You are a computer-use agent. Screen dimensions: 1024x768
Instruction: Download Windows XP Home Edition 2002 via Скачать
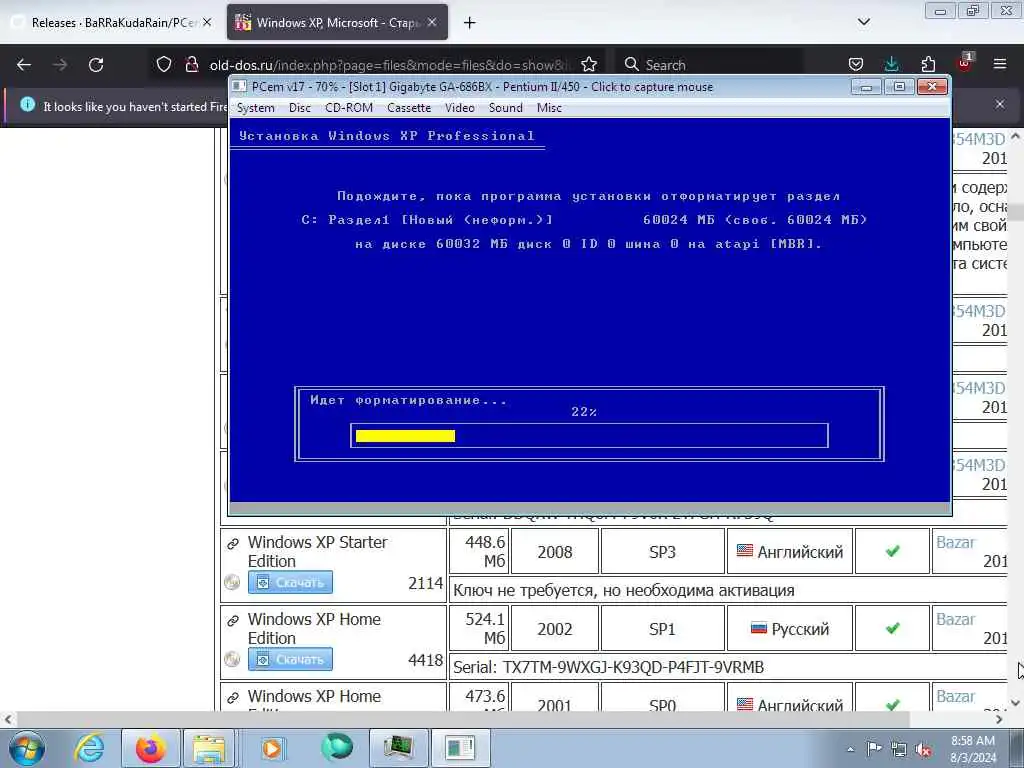[291, 659]
